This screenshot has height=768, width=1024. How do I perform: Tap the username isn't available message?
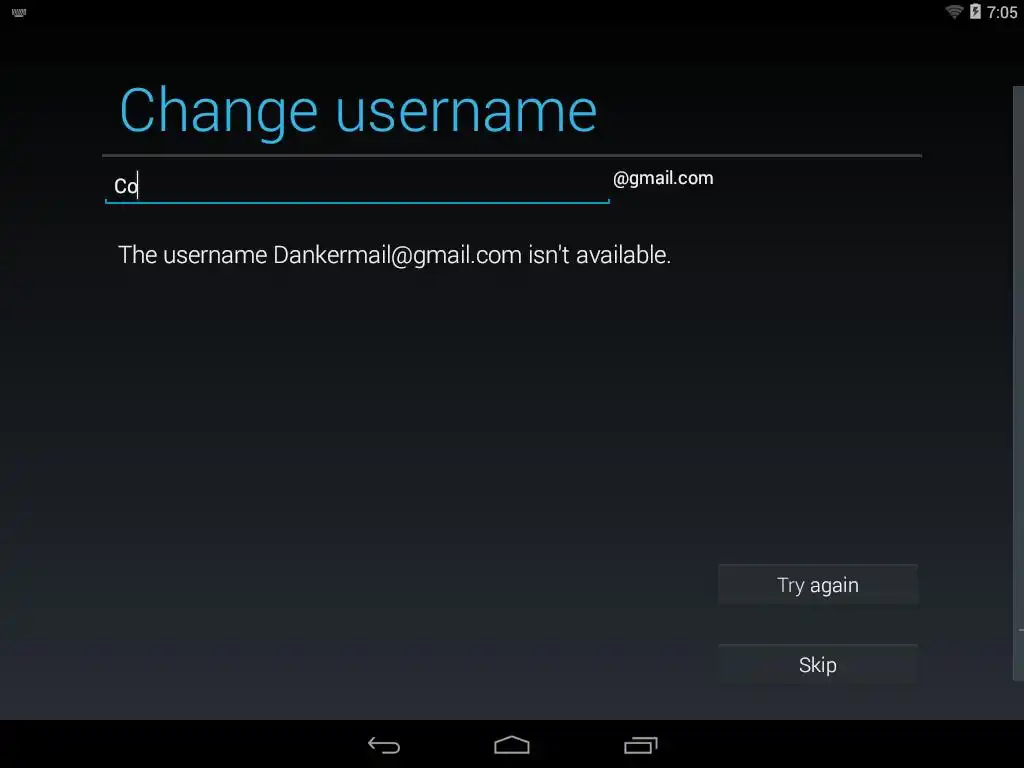tap(394, 255)
